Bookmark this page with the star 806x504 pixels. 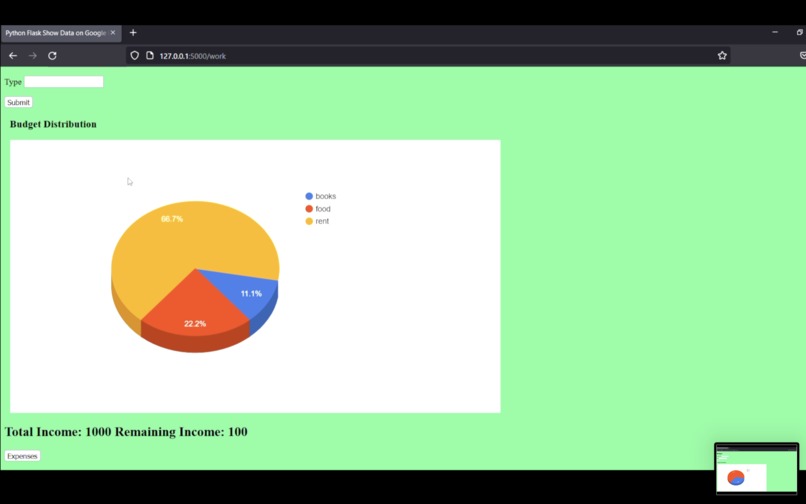[722, 56]
